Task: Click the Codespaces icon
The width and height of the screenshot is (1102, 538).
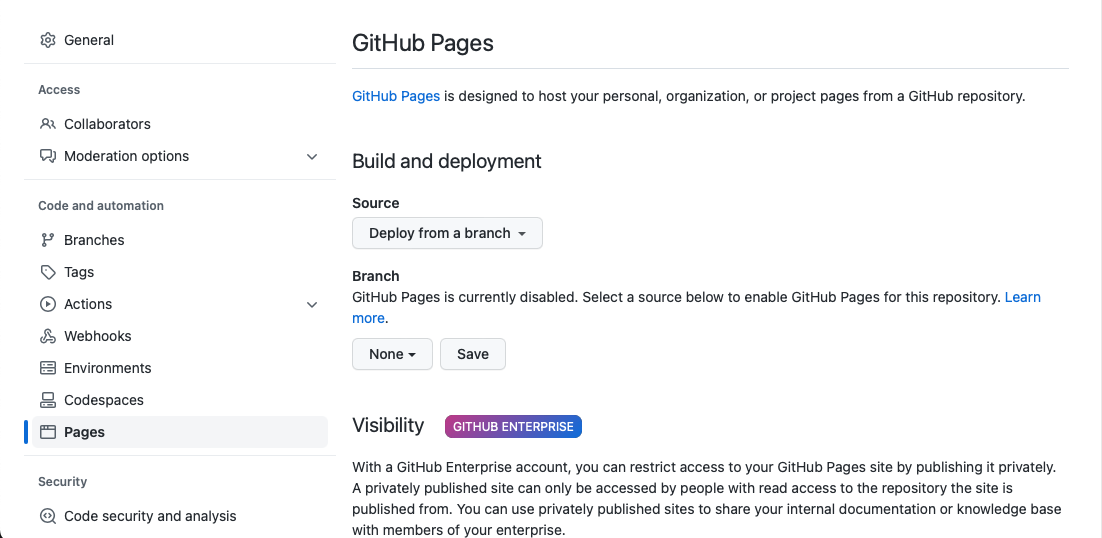Action: (48, 400)
